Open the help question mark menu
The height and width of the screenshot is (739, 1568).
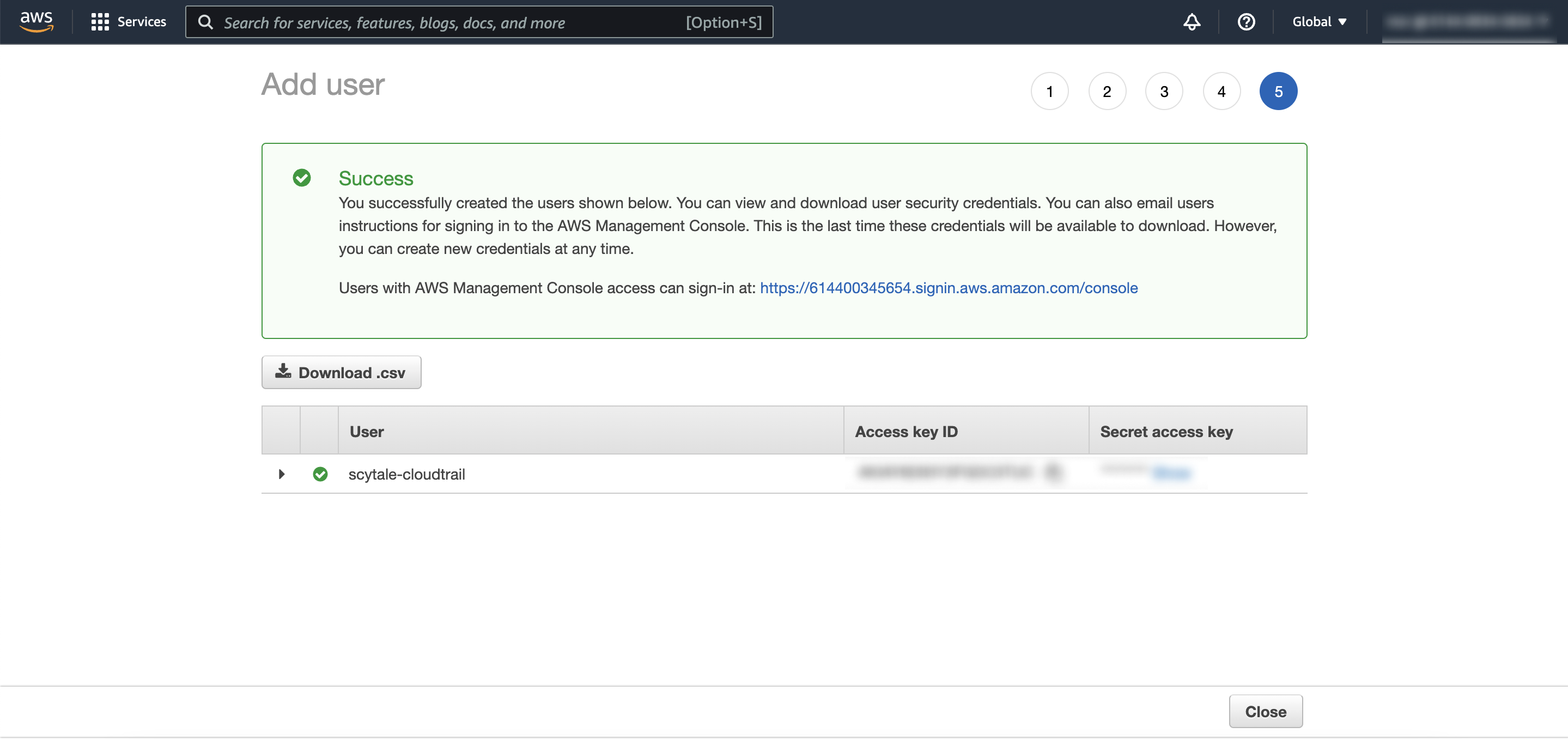point(1246,22)
